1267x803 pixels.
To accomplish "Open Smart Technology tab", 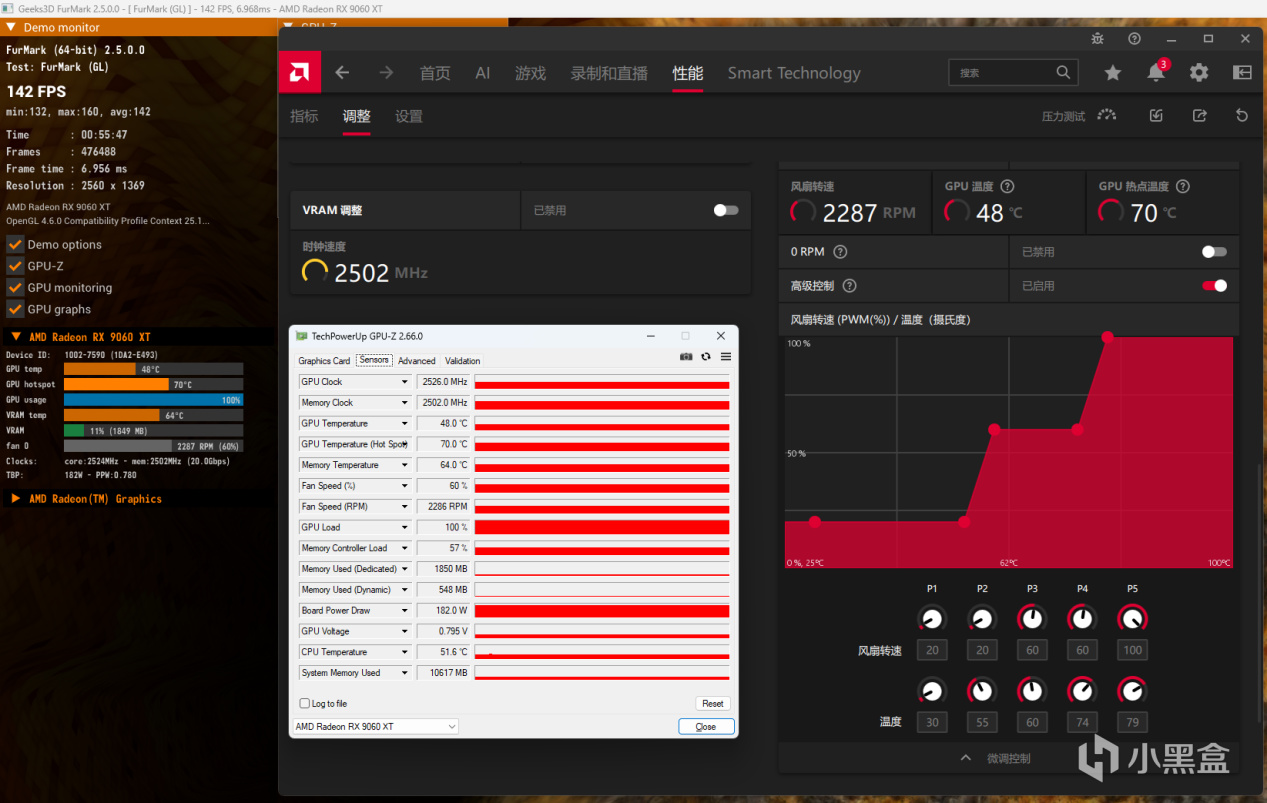I will tap(794, 73).
